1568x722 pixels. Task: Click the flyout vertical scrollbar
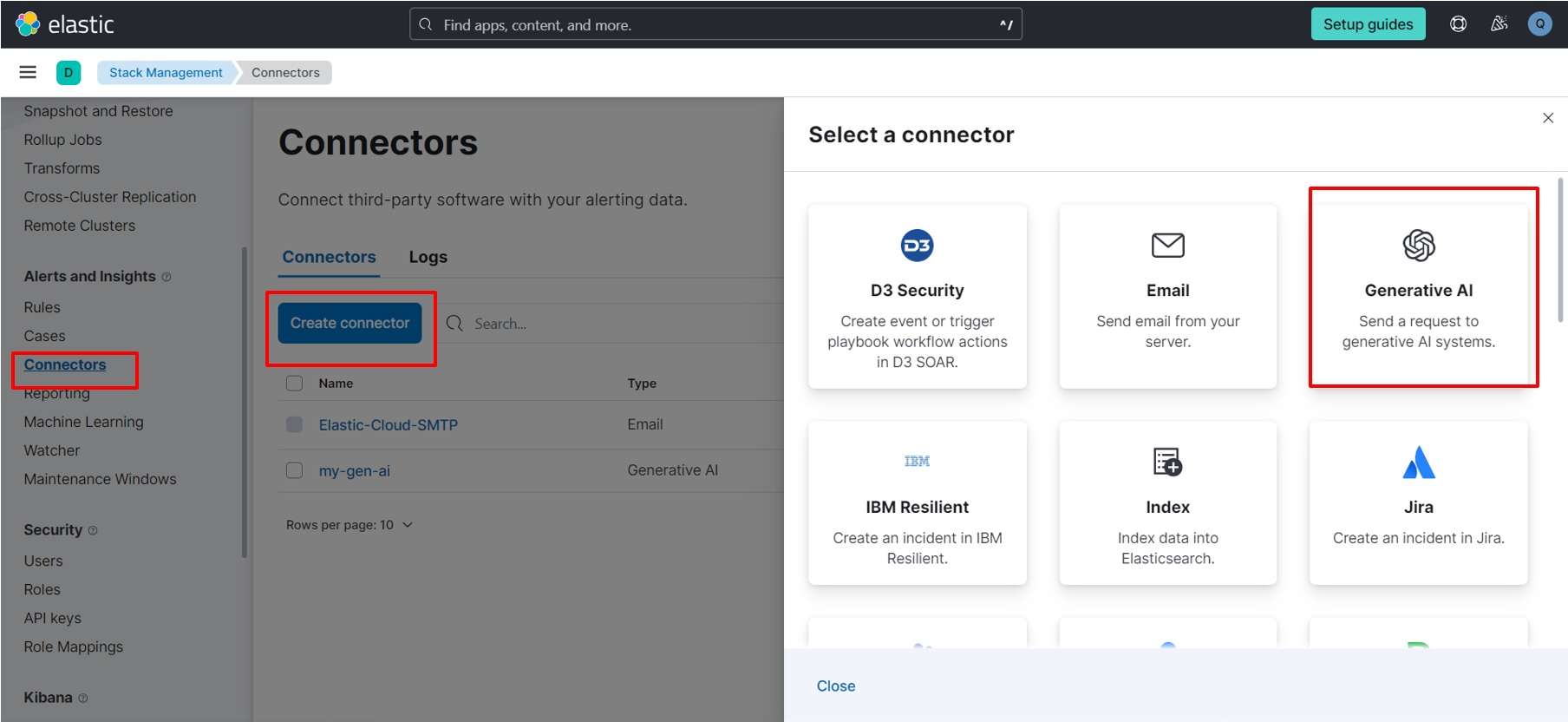pos(1560,250)
